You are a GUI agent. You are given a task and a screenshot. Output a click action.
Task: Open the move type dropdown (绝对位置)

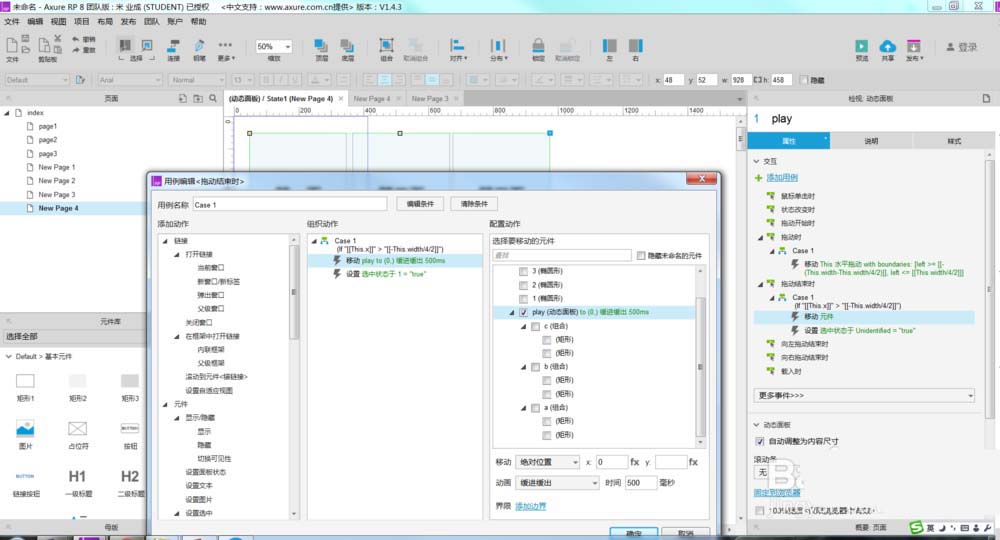point(548,462)
